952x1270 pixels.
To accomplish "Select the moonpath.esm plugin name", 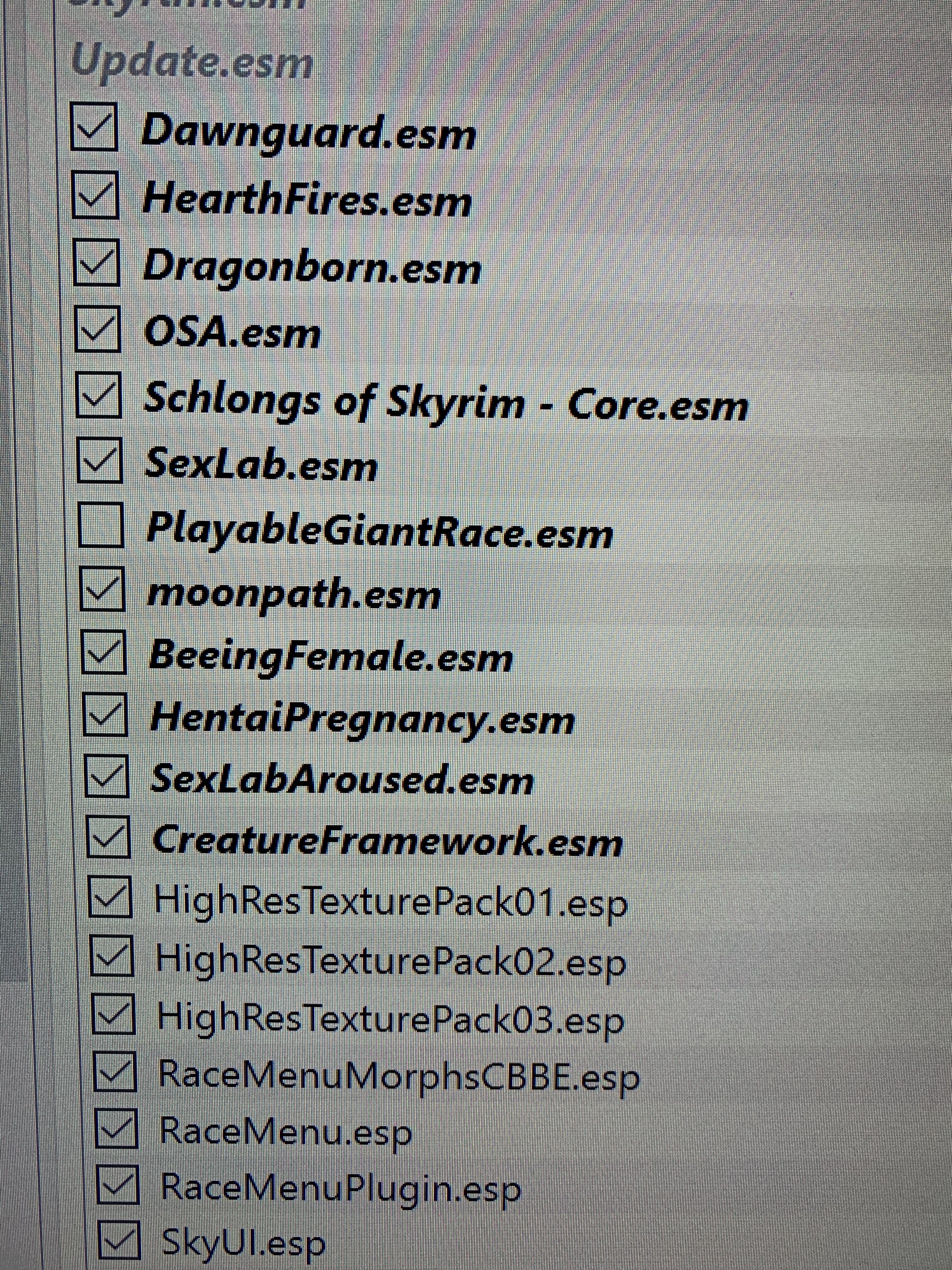I will click(x=294, y=594).
